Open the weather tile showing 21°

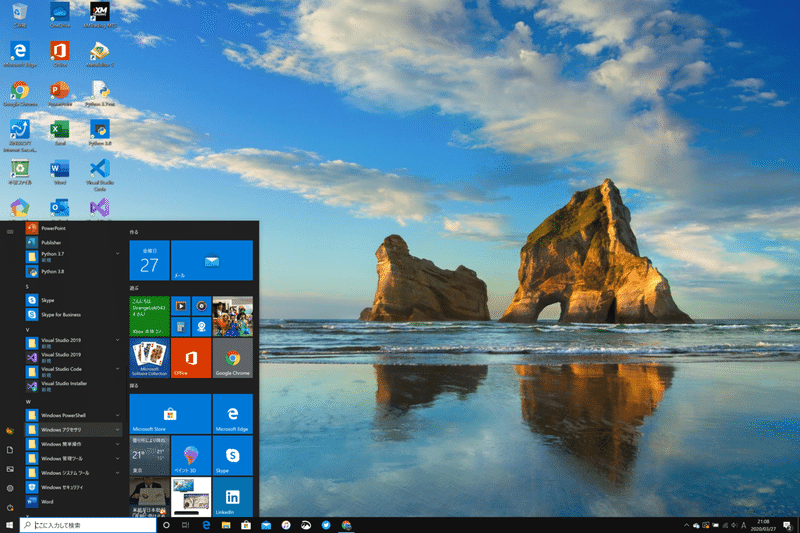tap(149, 455)
